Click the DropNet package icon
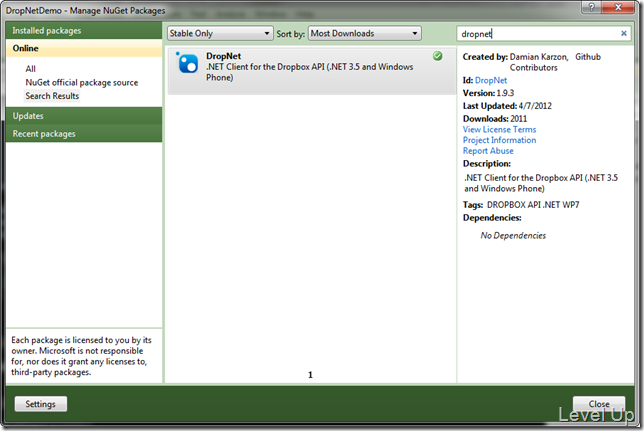The width and height of the screenshot is (644, 431). (188, 63)
